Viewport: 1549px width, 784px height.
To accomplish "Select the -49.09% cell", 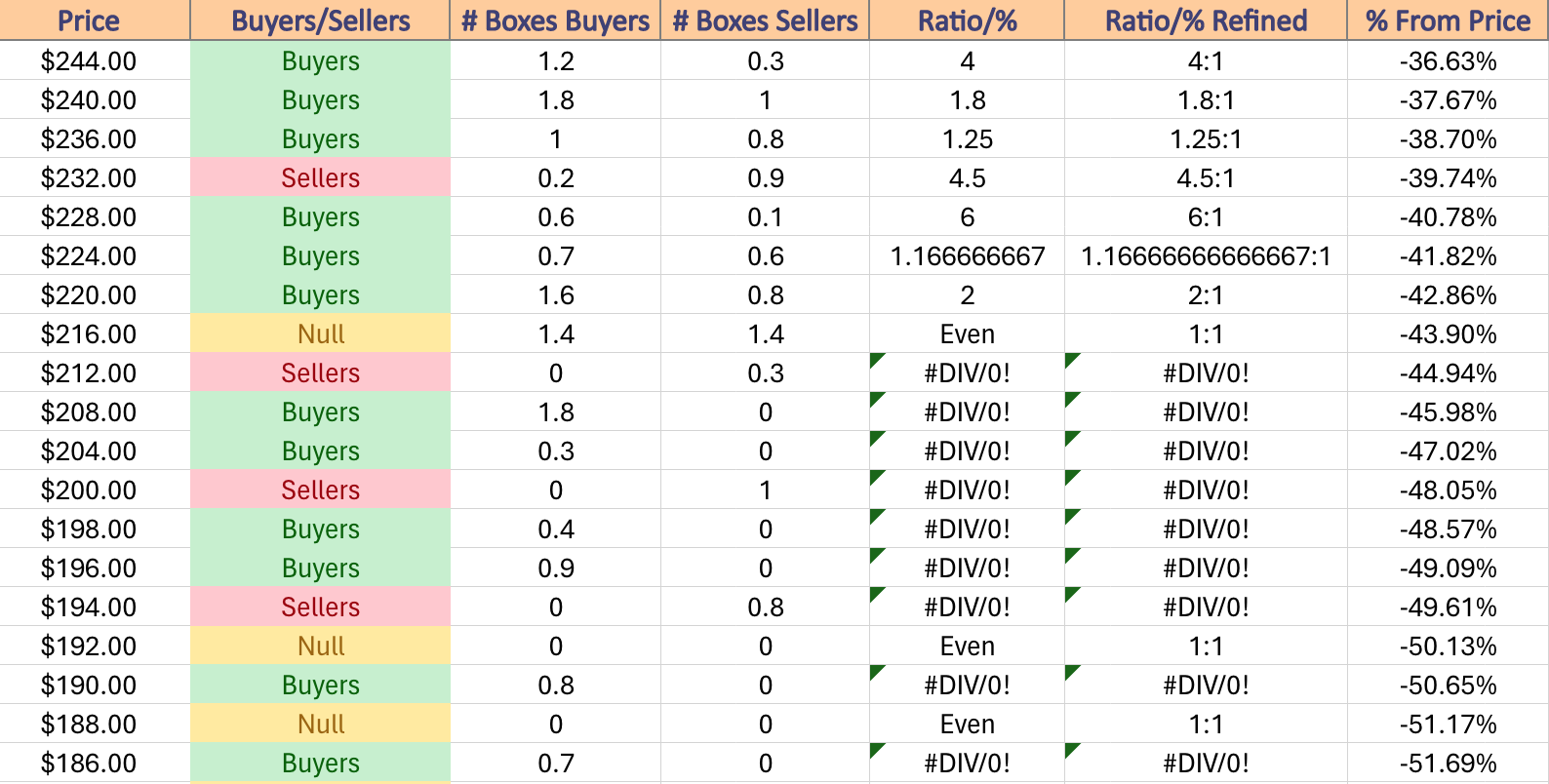I will tap(1449, 568).
